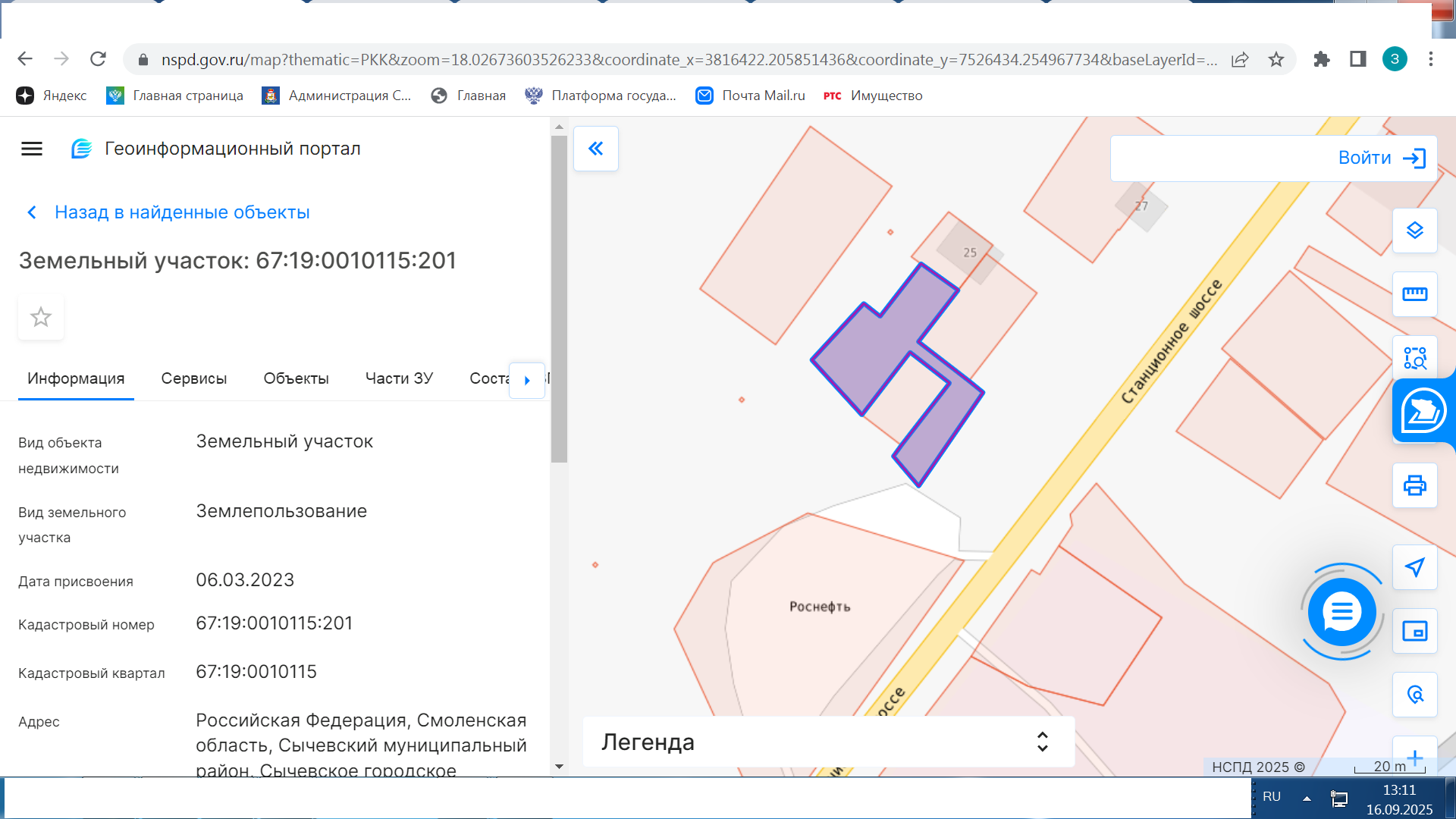Viewport: 1456px width, 819px height.
Task: Select the ruler measurement tool
Action: [x=1414, y=294]
